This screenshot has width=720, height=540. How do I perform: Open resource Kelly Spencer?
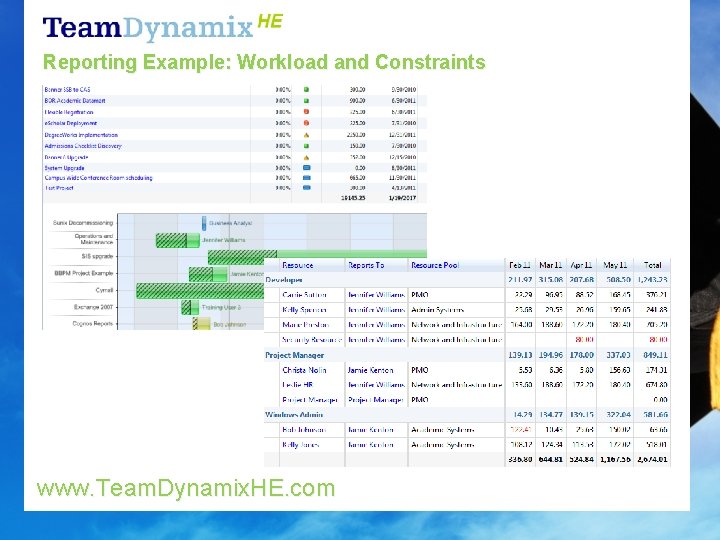coord(304,310)
